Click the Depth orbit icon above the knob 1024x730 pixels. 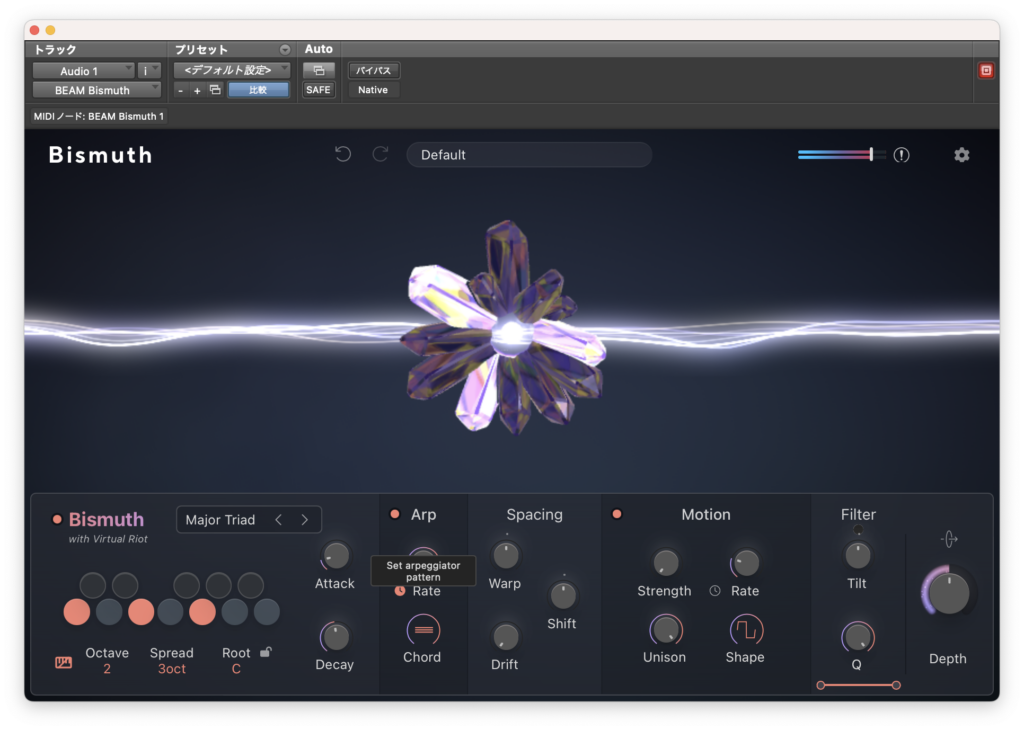click(949, 539)
